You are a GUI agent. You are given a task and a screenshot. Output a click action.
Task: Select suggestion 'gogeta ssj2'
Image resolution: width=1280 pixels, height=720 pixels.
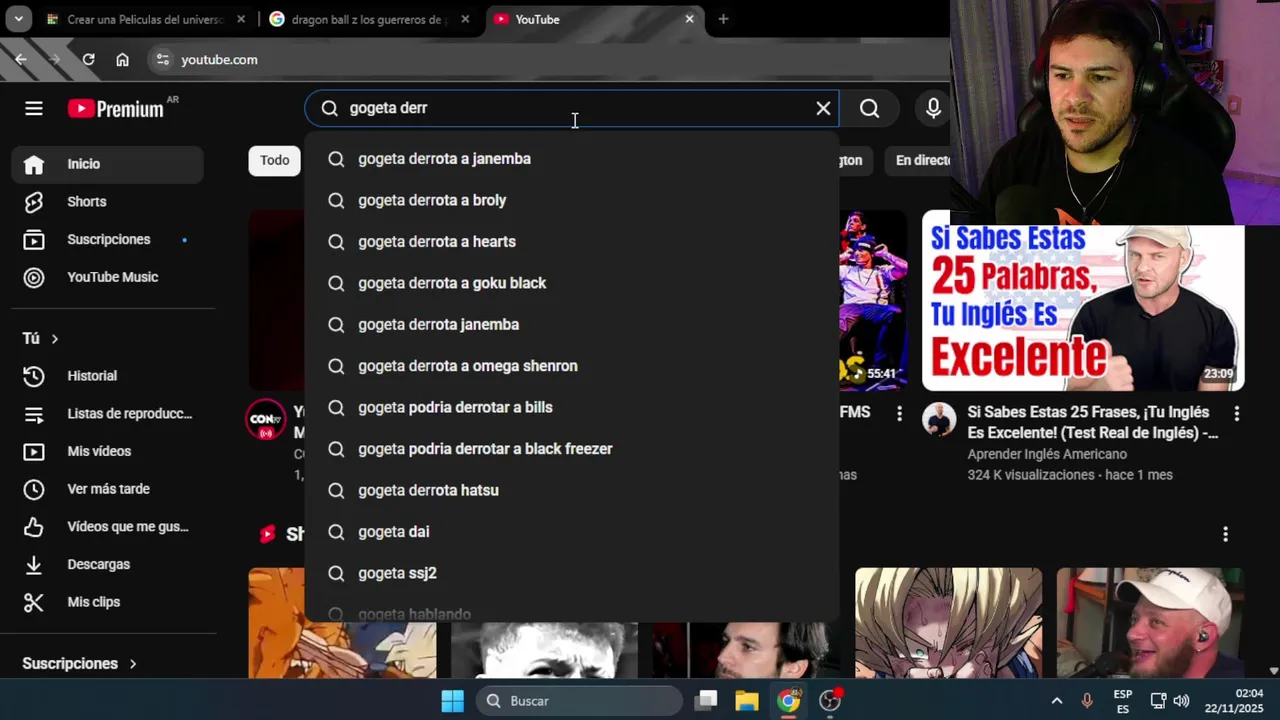(572, 574)
